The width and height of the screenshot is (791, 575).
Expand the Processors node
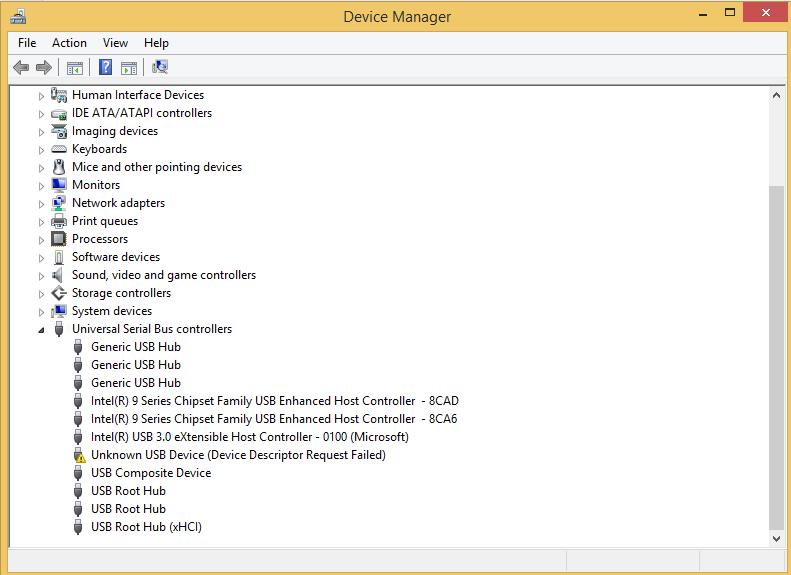coord(41,240)
